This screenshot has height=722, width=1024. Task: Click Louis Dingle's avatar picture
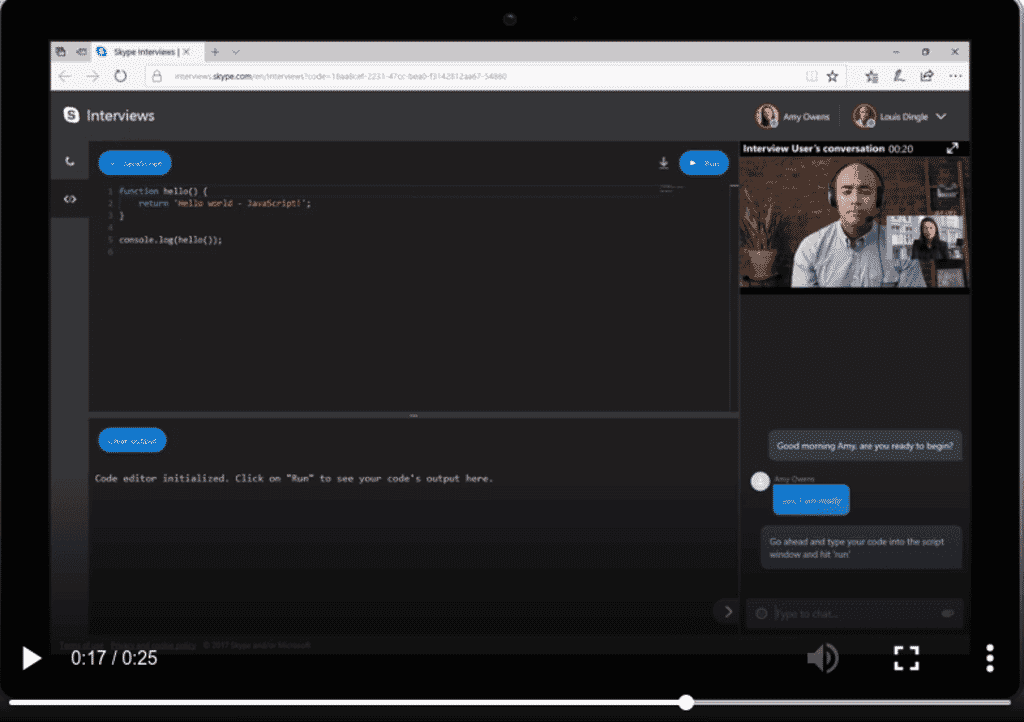pyautogui.click(x=865, y=116)
